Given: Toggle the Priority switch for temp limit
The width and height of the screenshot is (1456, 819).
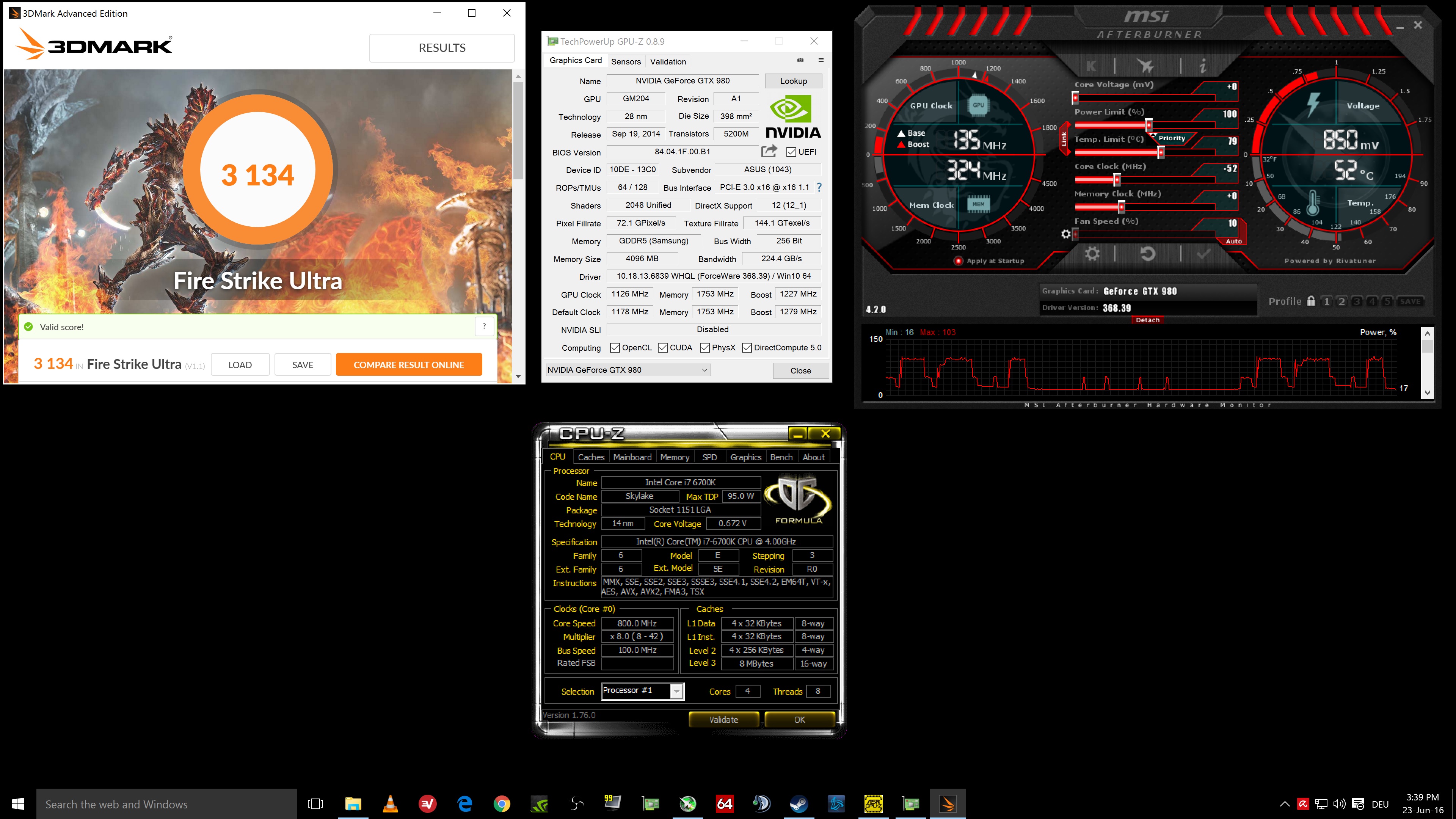Looking at the screenshot, I should [x=1172, y=138].
